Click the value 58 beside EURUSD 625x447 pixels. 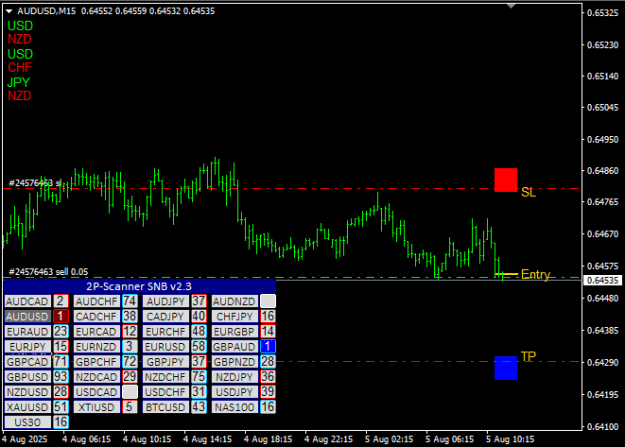[199, 347]
